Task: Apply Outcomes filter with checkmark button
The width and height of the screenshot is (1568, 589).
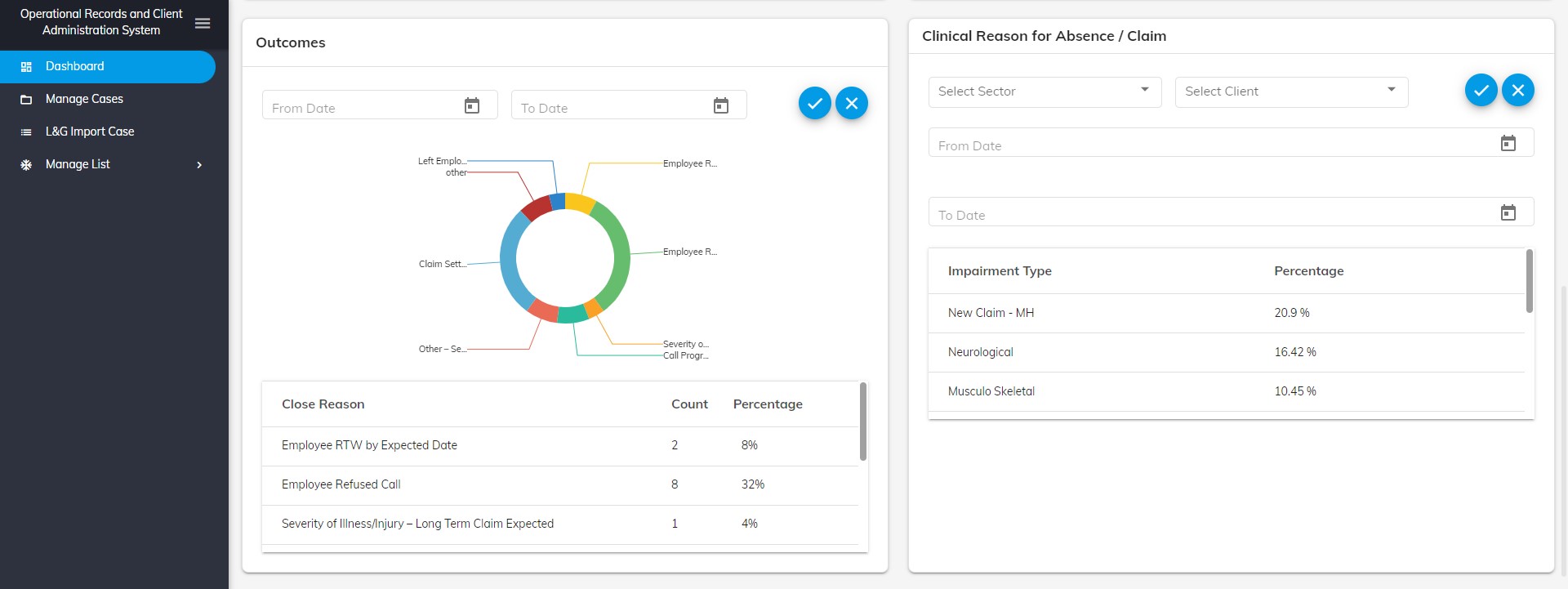Action: pyautogui.click(x=815, y=103)
